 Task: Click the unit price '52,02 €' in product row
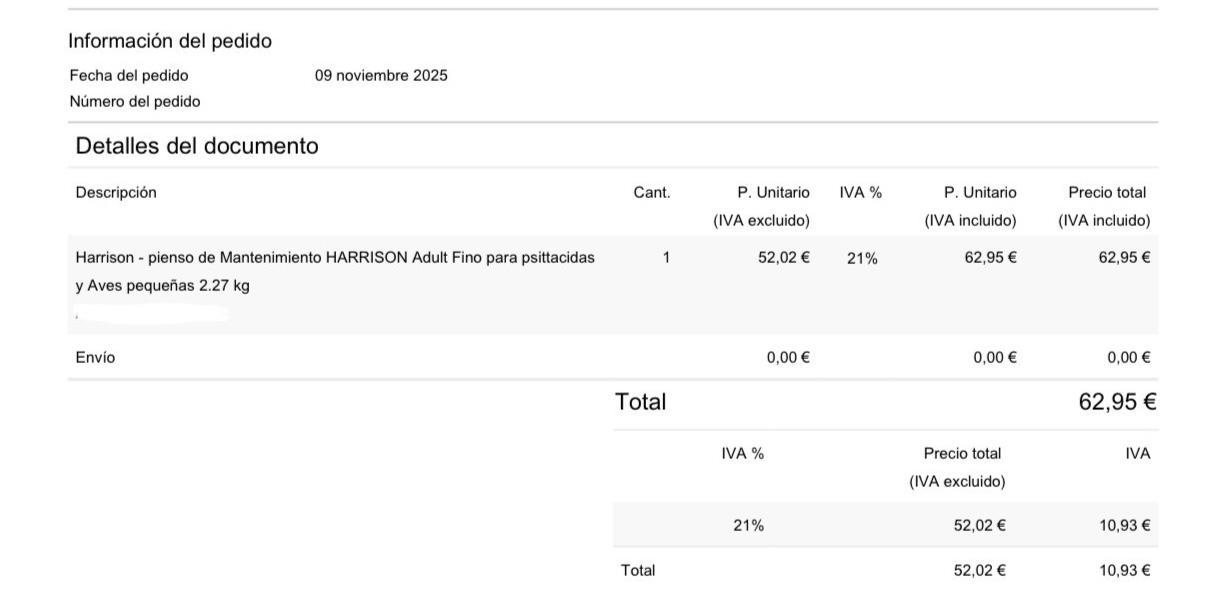coord(784,258)
